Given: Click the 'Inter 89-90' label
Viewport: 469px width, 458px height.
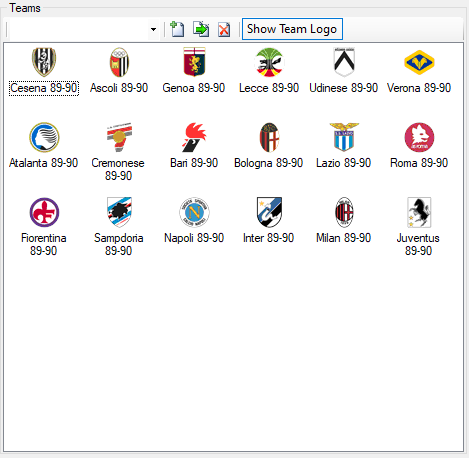Looking at the screenshot, I should (x=269, y=238).
